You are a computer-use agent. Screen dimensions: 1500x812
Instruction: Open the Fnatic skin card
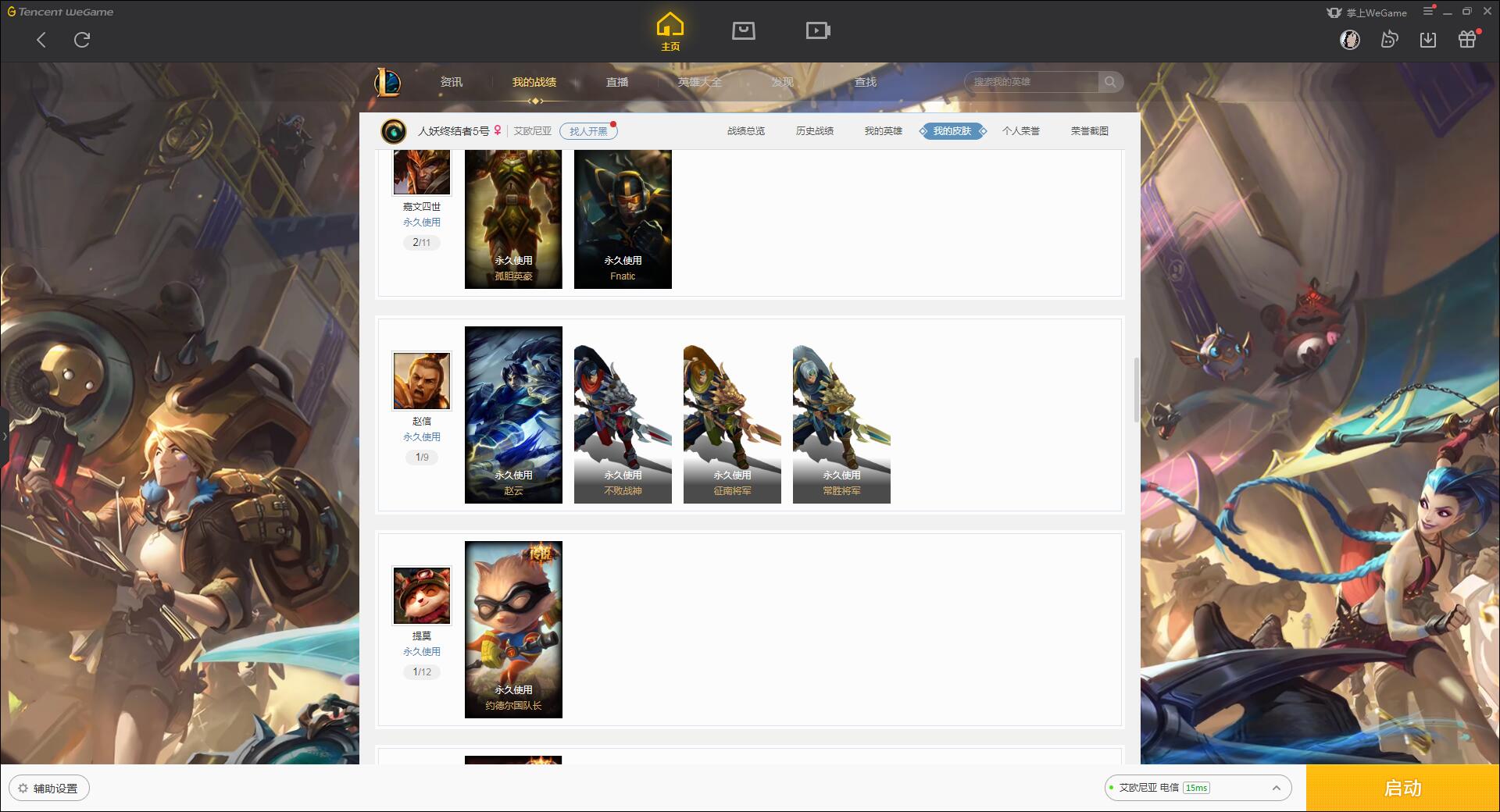click(623, 219)
